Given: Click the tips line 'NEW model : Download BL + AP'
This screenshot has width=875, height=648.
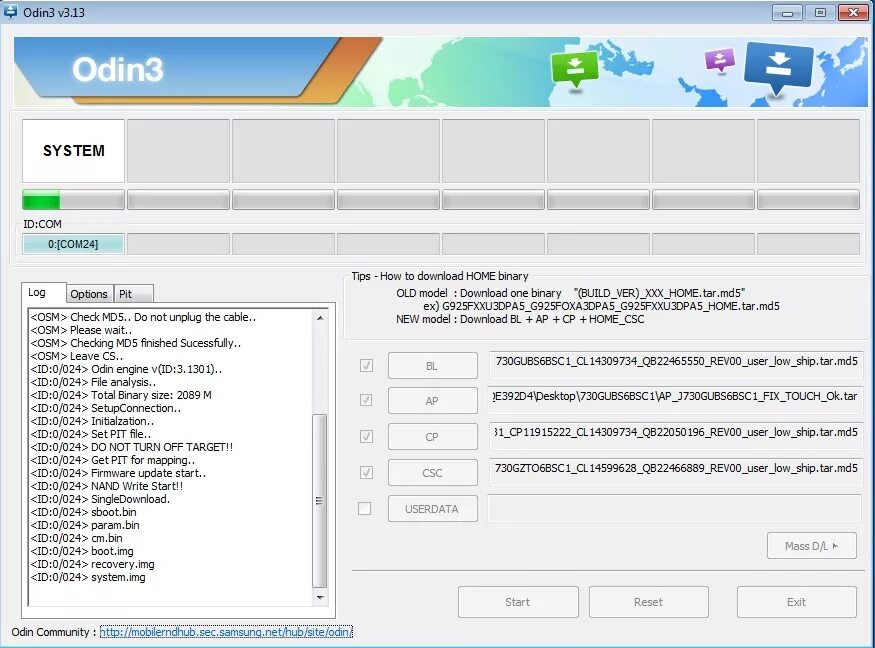Looking at the screenshot, I should pos(520,319).
